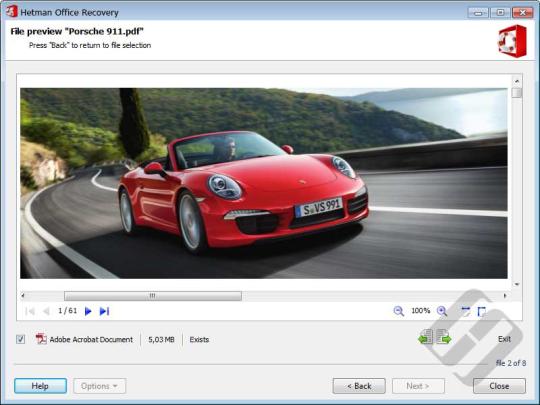
Task: Click the Porsche image in the preview
Action: click(x=263, y=183)
